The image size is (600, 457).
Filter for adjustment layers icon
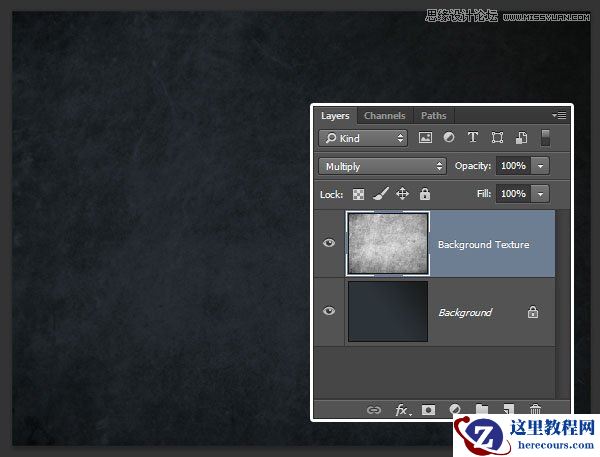tap(449, 137)
